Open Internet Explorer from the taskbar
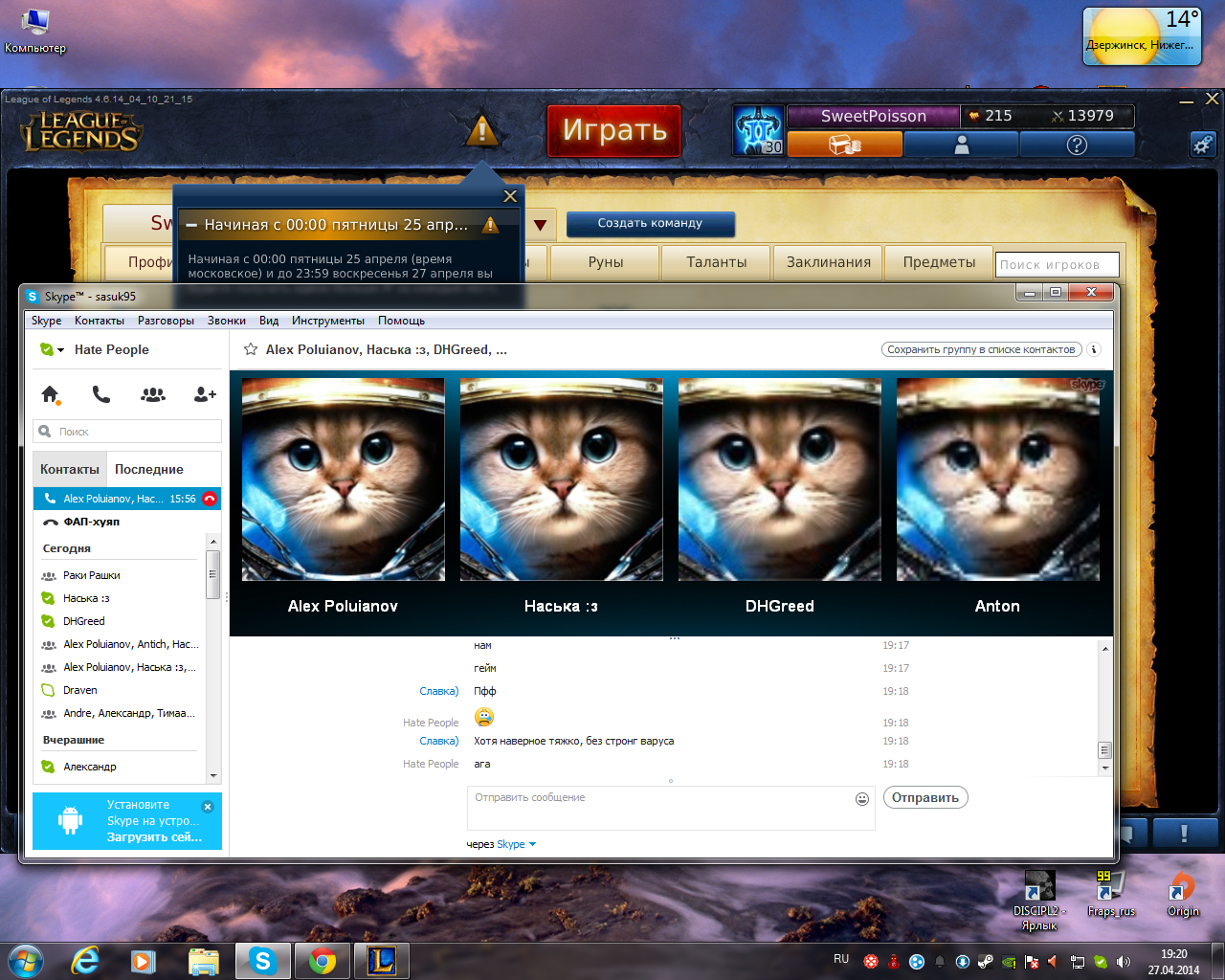The image size is (1225, 980). 85,961
